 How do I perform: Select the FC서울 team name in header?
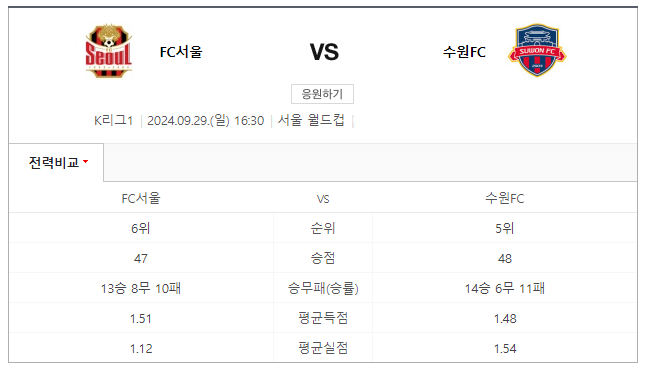click(x=181, y=52)
